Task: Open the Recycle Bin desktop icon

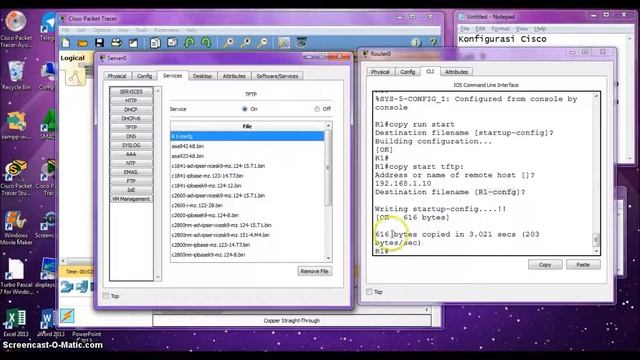Action: 16,75
